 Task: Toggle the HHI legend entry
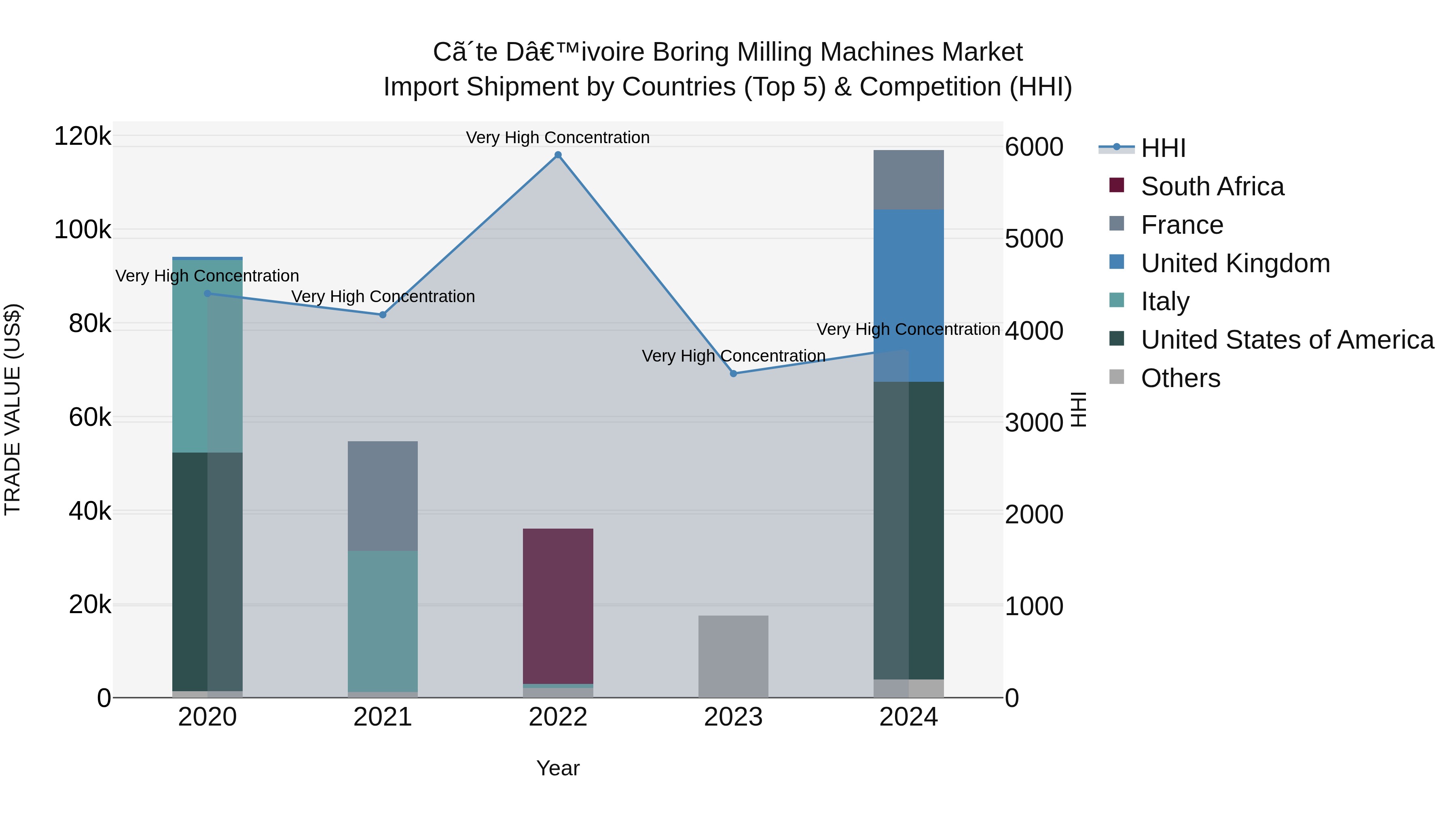point(1142,148)
